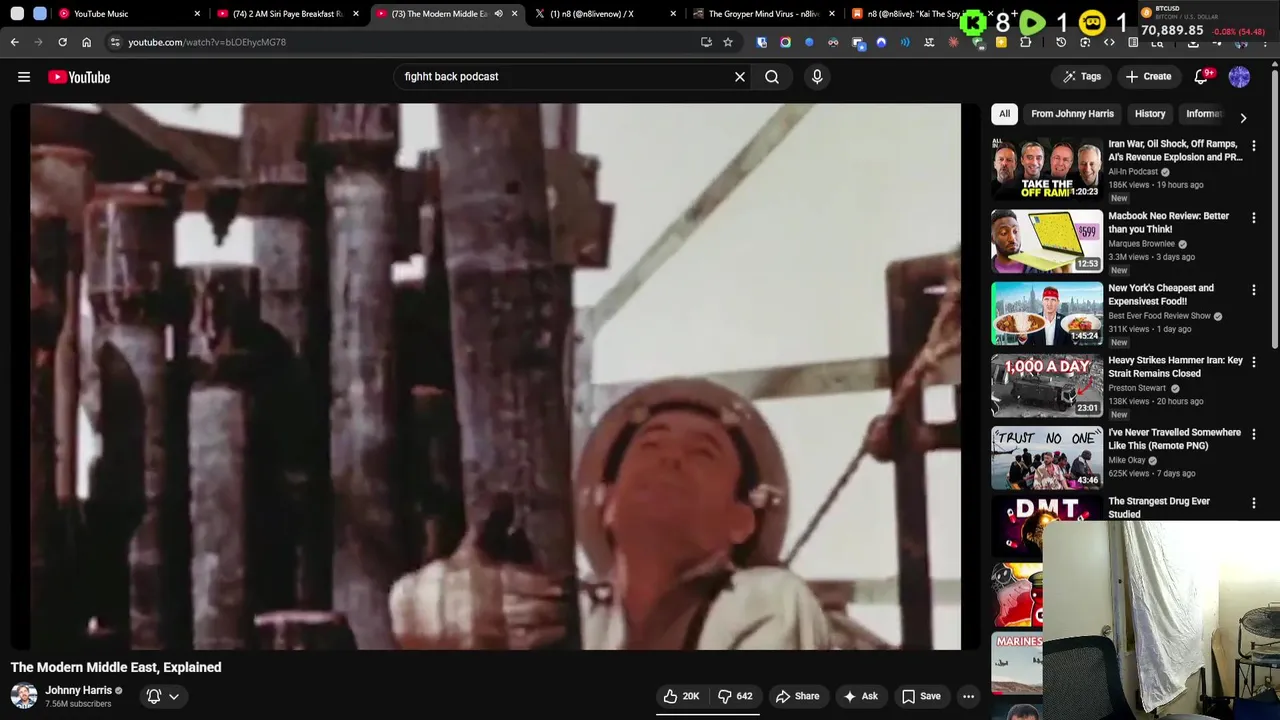Image resolution: width=1280 pixels, height=720 pixels.
Task: Run search with magnifier button
Action: [772, 77]
